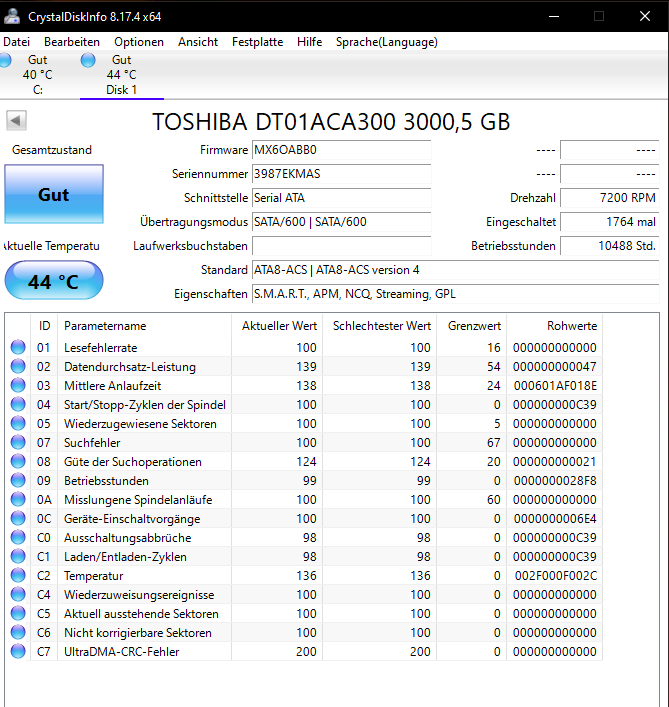This screenshot has width=669, height=707.
Task: Click the status orb for Güte der Suchoperationen
Action: pos(18,461)
